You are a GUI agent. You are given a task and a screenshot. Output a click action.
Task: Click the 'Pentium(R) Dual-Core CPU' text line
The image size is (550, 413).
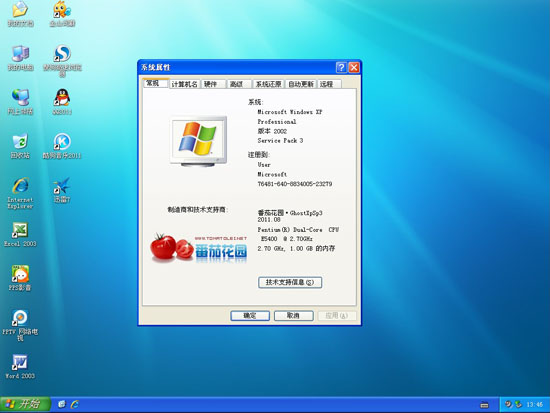pos(298,229)
